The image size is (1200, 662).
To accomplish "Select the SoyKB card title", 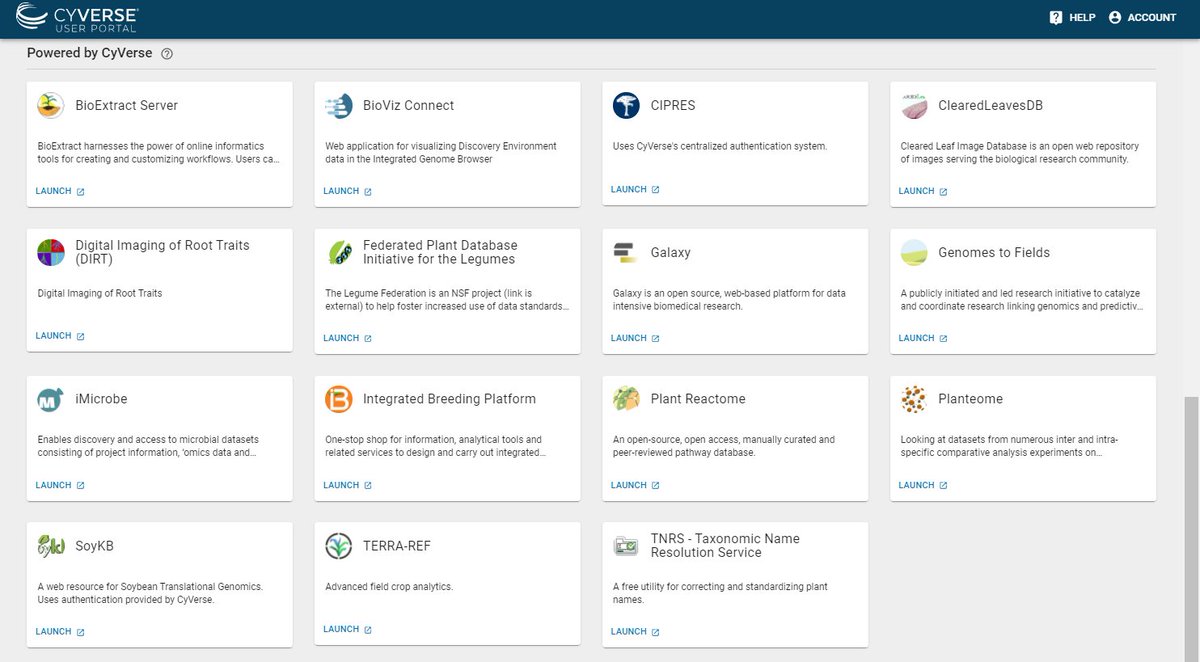I will pos(94,546).
